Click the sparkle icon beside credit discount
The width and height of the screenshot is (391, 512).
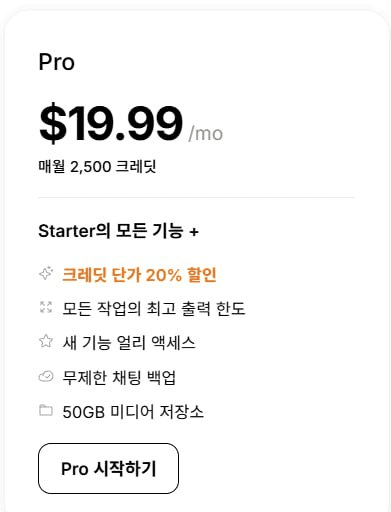46,274
